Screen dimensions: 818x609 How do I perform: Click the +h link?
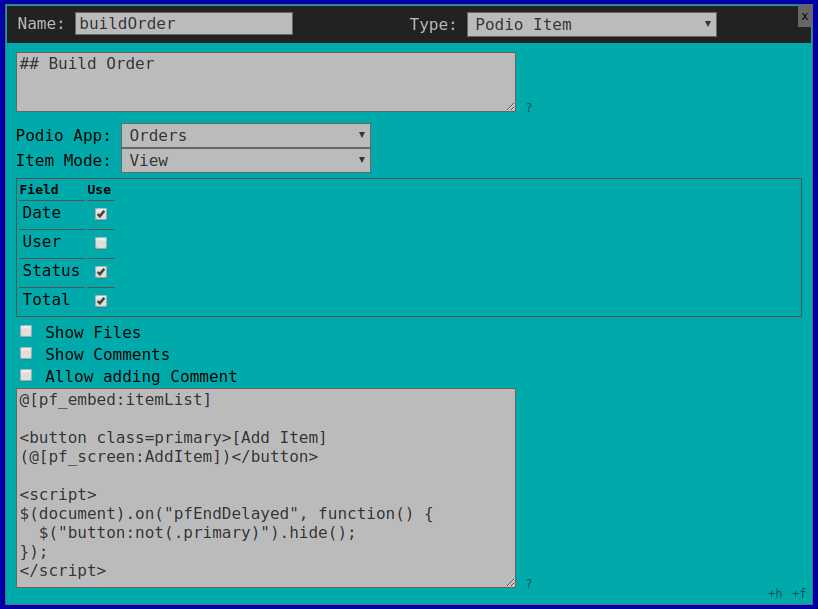tap(775, 593)
